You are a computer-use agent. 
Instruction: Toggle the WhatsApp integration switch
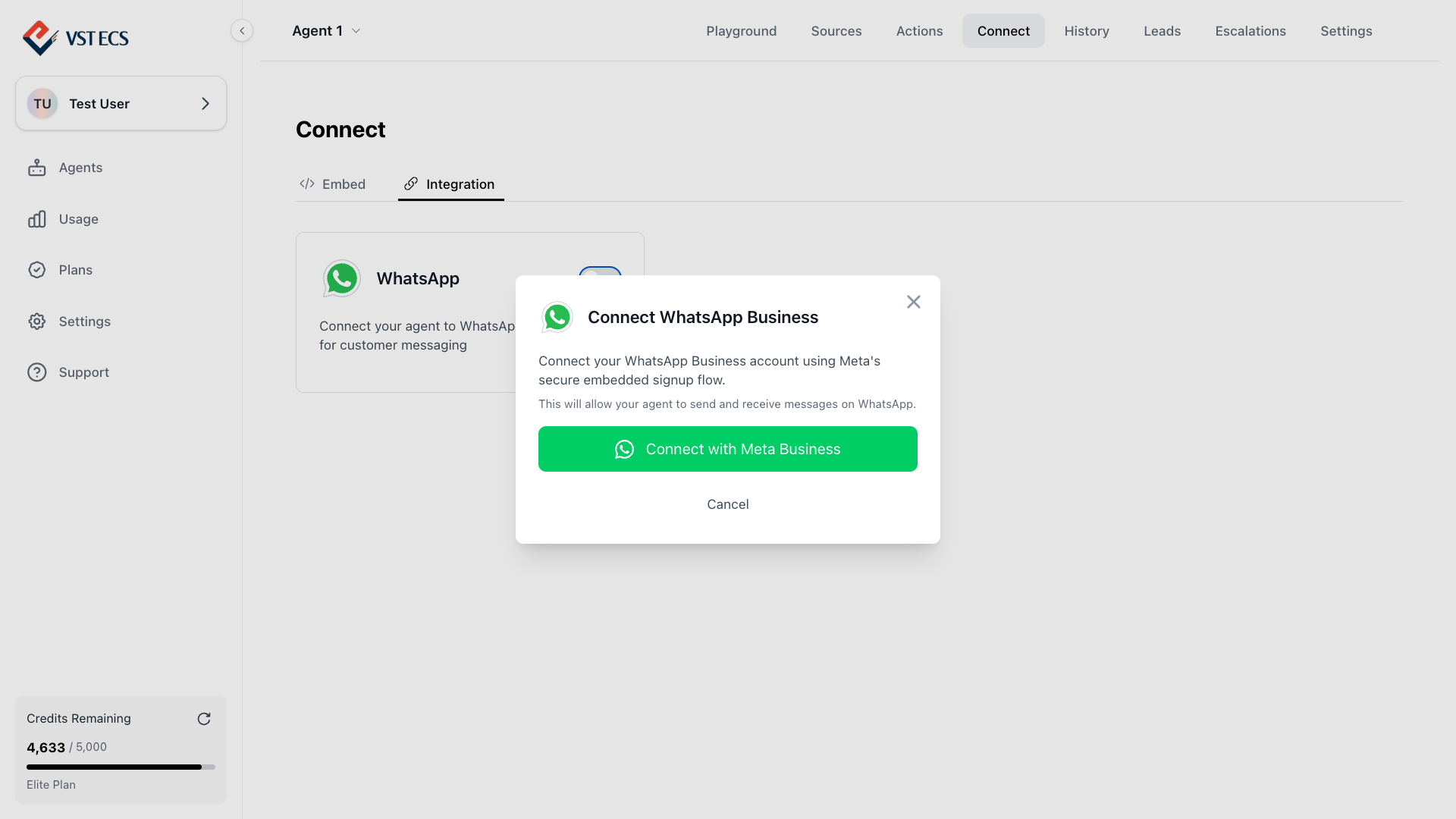click(600, 271)
